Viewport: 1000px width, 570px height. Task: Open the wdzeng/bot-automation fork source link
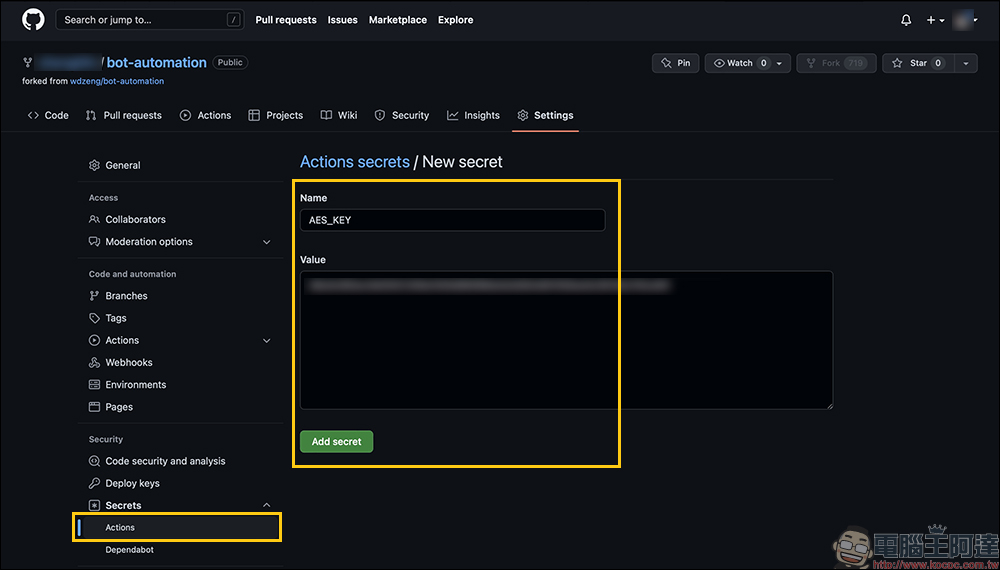click(x=117, y=81)
